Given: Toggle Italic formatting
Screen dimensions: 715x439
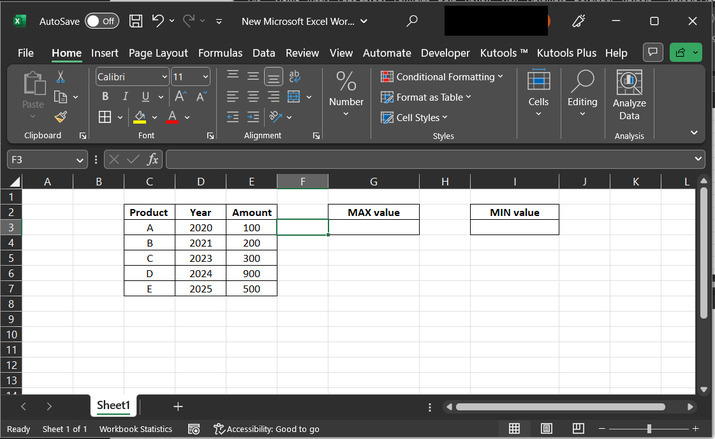Looking at the screenshot, I should (x=125, y=97).
